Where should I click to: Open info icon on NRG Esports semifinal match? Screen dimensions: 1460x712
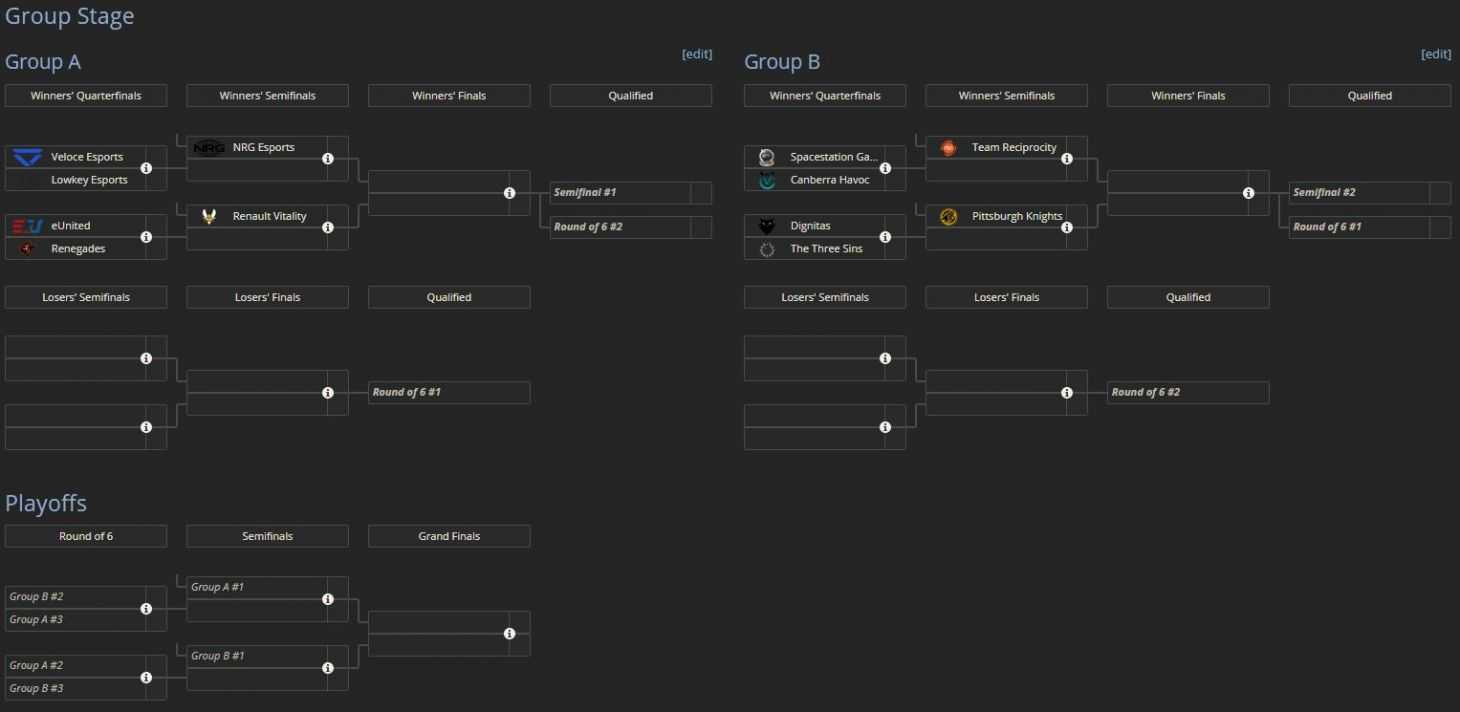(x=327, y=158)
